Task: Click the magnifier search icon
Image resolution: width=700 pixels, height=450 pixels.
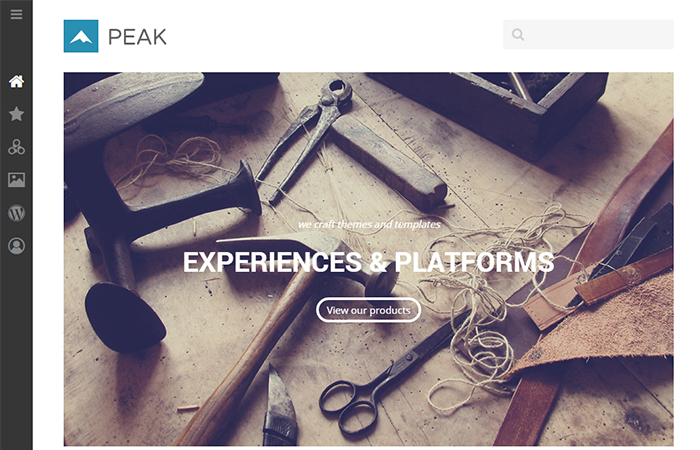Action: click(x=518, y=34)
